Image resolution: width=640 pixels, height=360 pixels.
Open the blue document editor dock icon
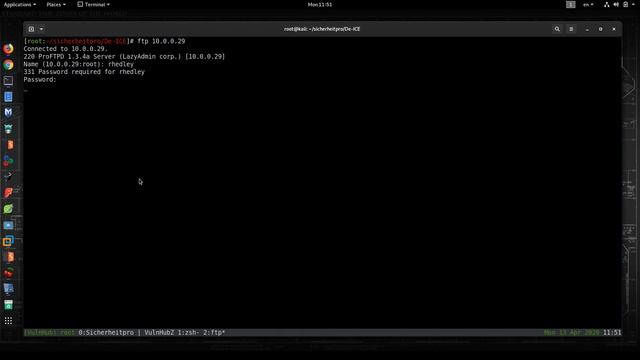click(8, 97)
